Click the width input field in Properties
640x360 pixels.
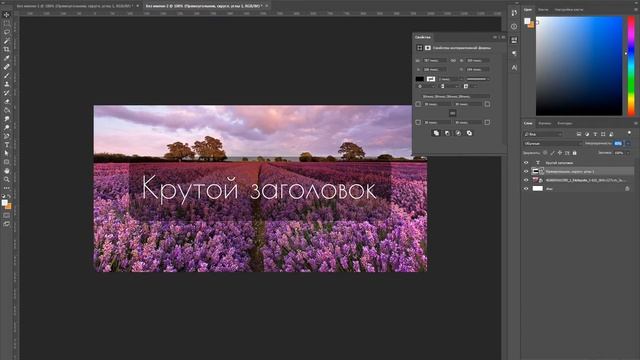434,60
